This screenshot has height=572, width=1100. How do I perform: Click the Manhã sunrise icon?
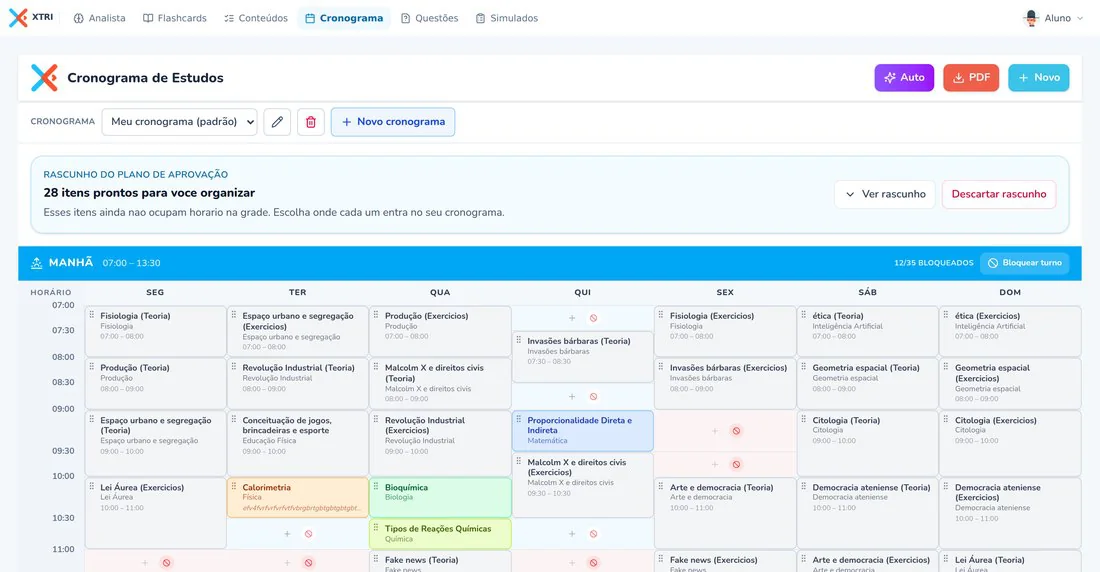[36, 262]
